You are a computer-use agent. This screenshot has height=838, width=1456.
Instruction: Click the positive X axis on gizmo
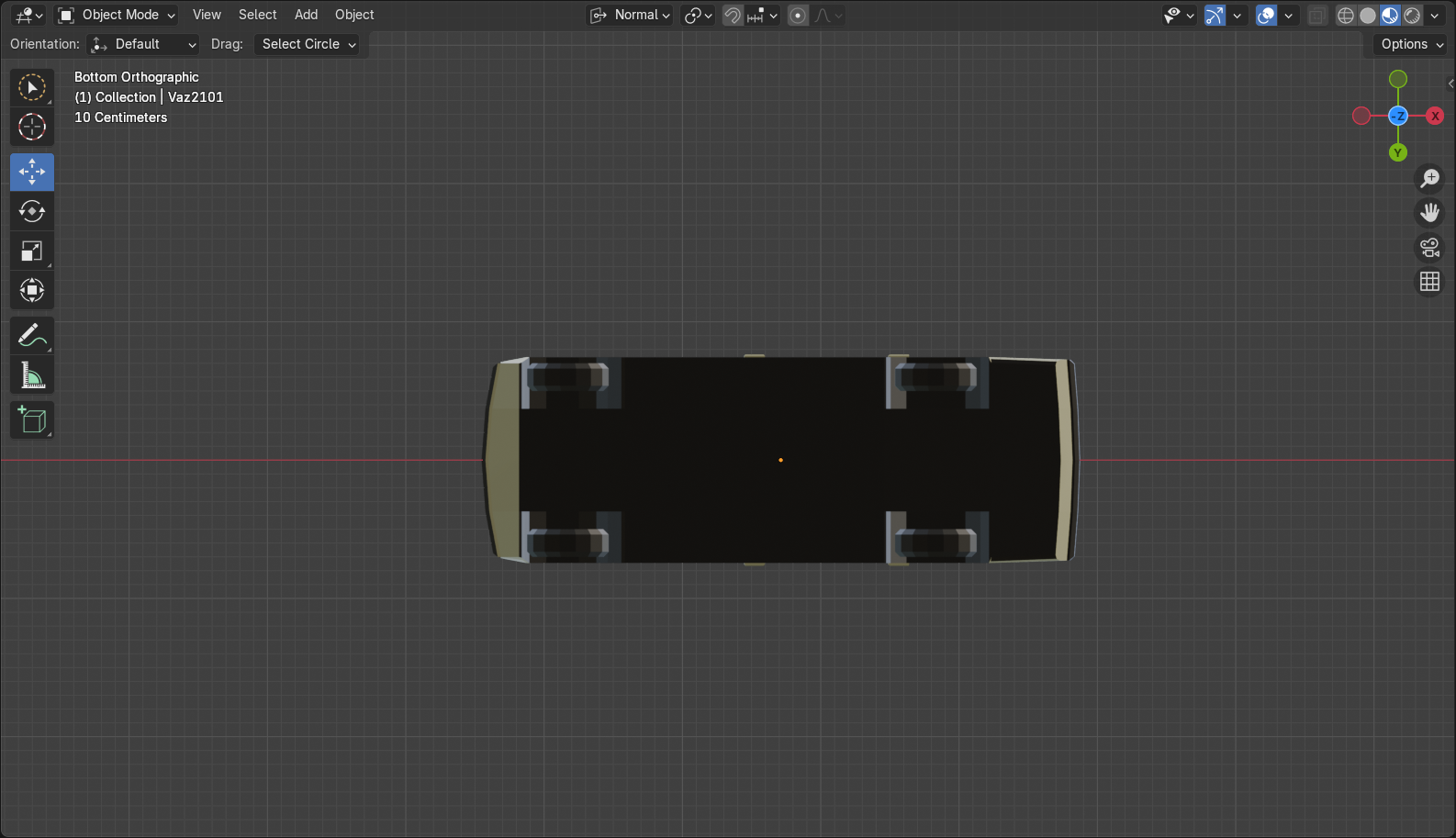[1435, 116]
